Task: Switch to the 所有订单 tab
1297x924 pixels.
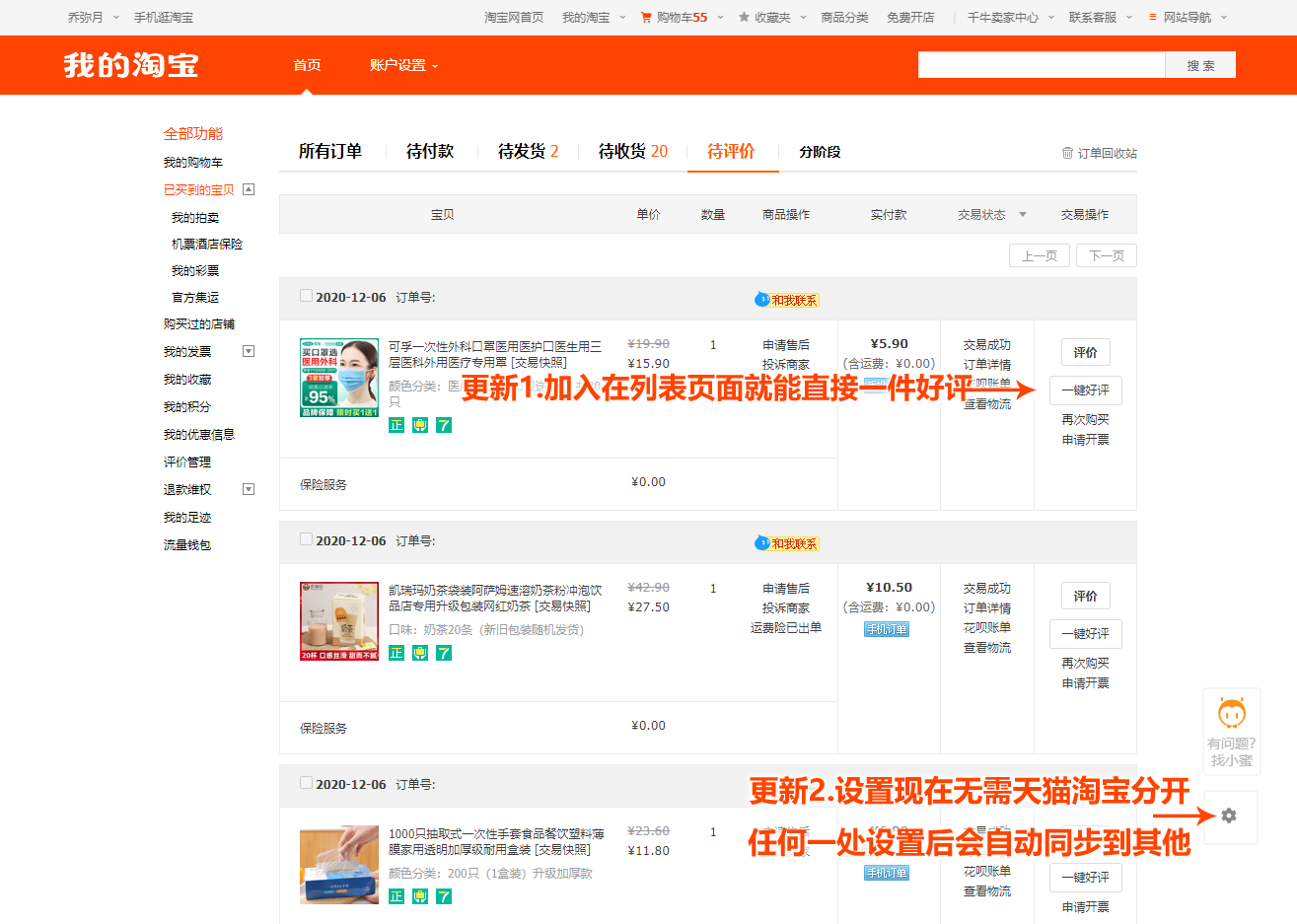Action: coord(330,151)
